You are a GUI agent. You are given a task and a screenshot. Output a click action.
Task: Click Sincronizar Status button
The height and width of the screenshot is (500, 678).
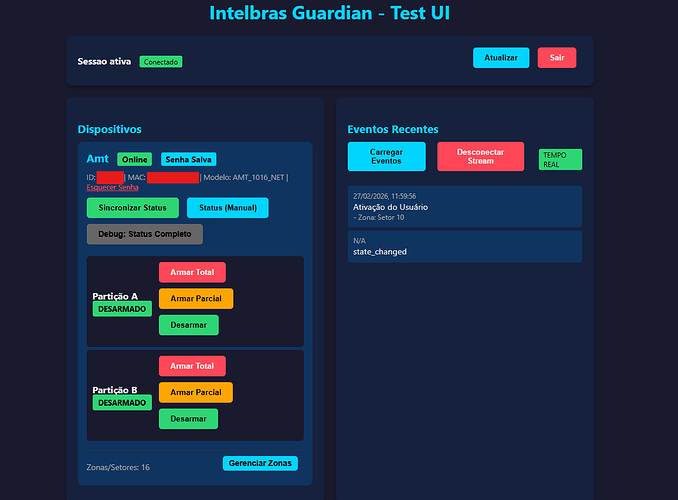[x=133, y=208]
